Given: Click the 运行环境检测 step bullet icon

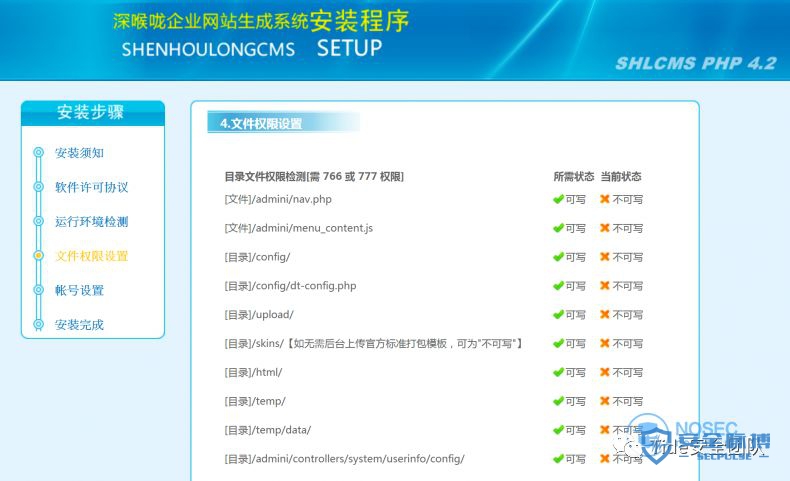Looking at the screenshot, I should coord(38,221).
